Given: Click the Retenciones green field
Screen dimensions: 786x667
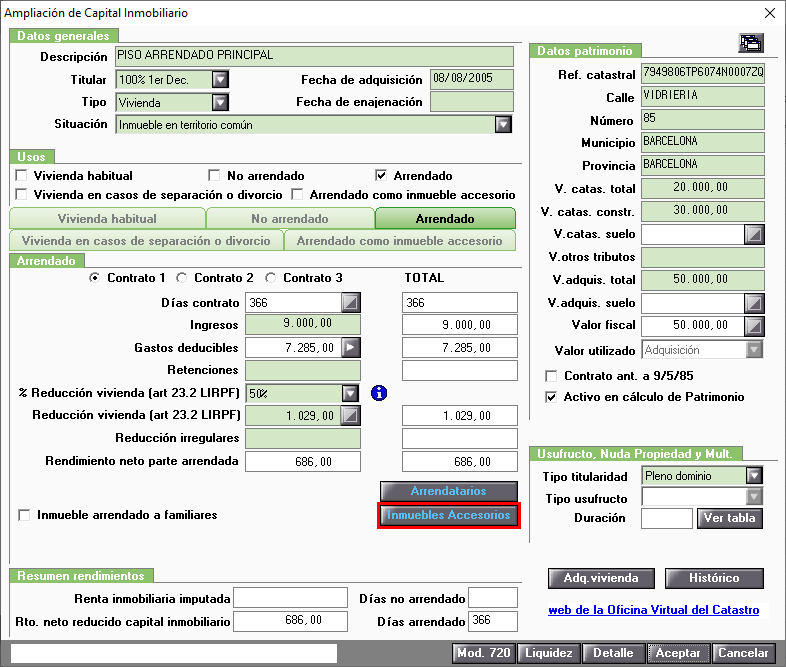Looking at the screenshot, I should (303, 370).
